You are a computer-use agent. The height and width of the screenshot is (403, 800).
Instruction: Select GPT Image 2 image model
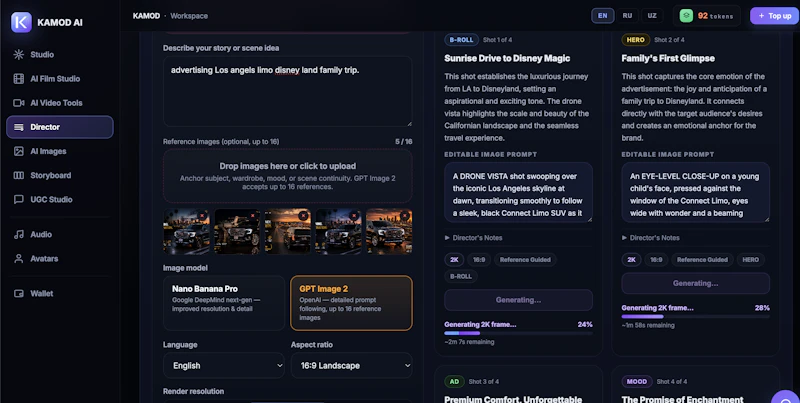pos(351,303)
